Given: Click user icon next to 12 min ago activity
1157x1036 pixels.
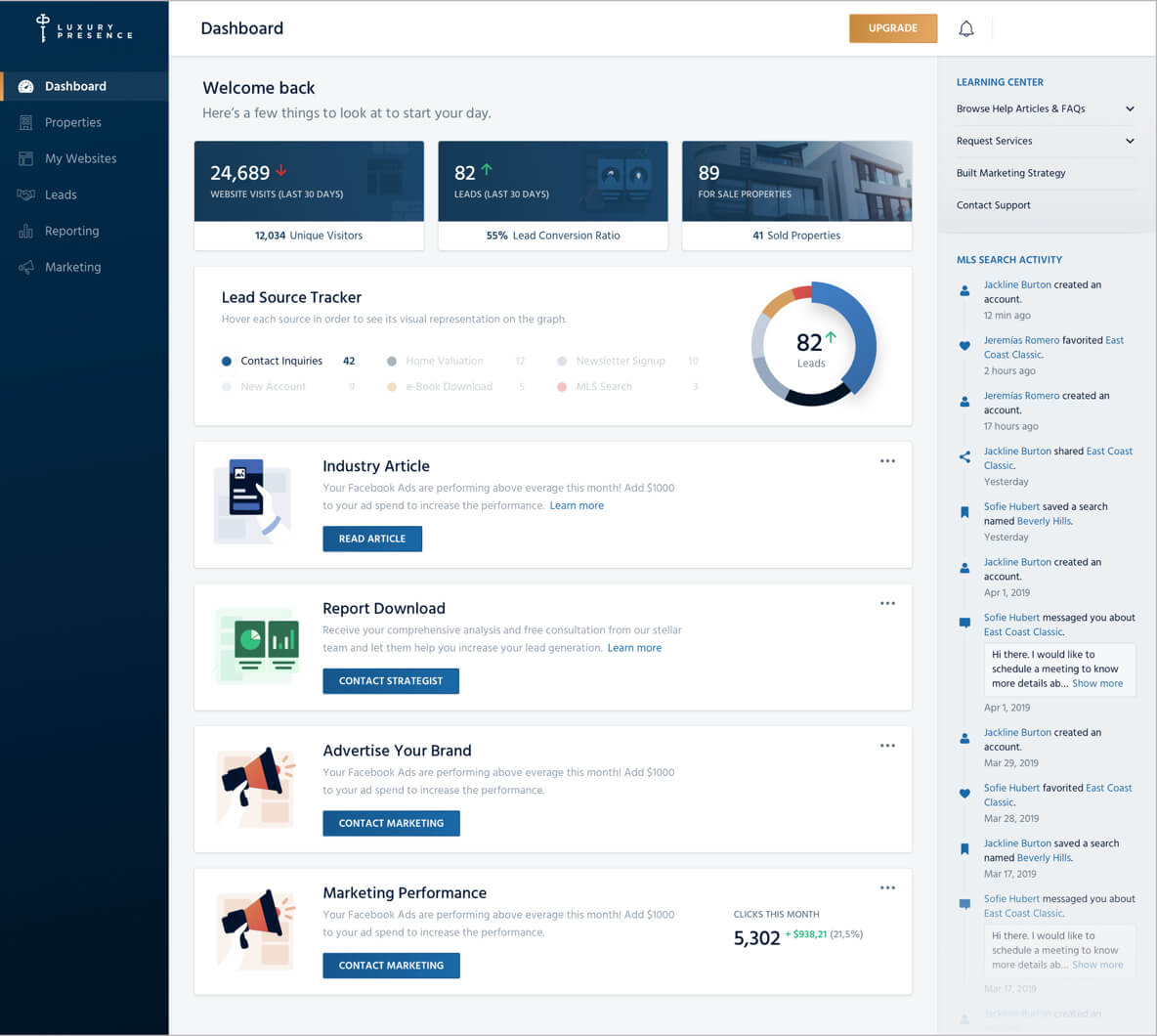Looking at the screenshot, I should pyautogui.click(x=964, y=290).
